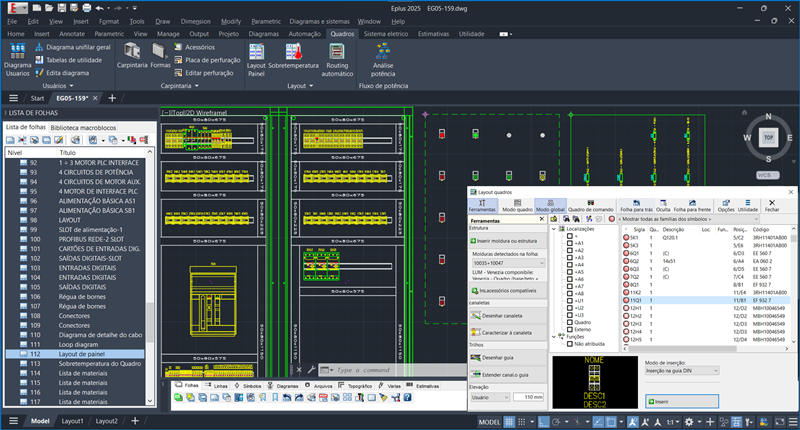Screen dimensions: 800x430
Task: Switch to the Layout1 tab
Action: [x=72, y=421]
